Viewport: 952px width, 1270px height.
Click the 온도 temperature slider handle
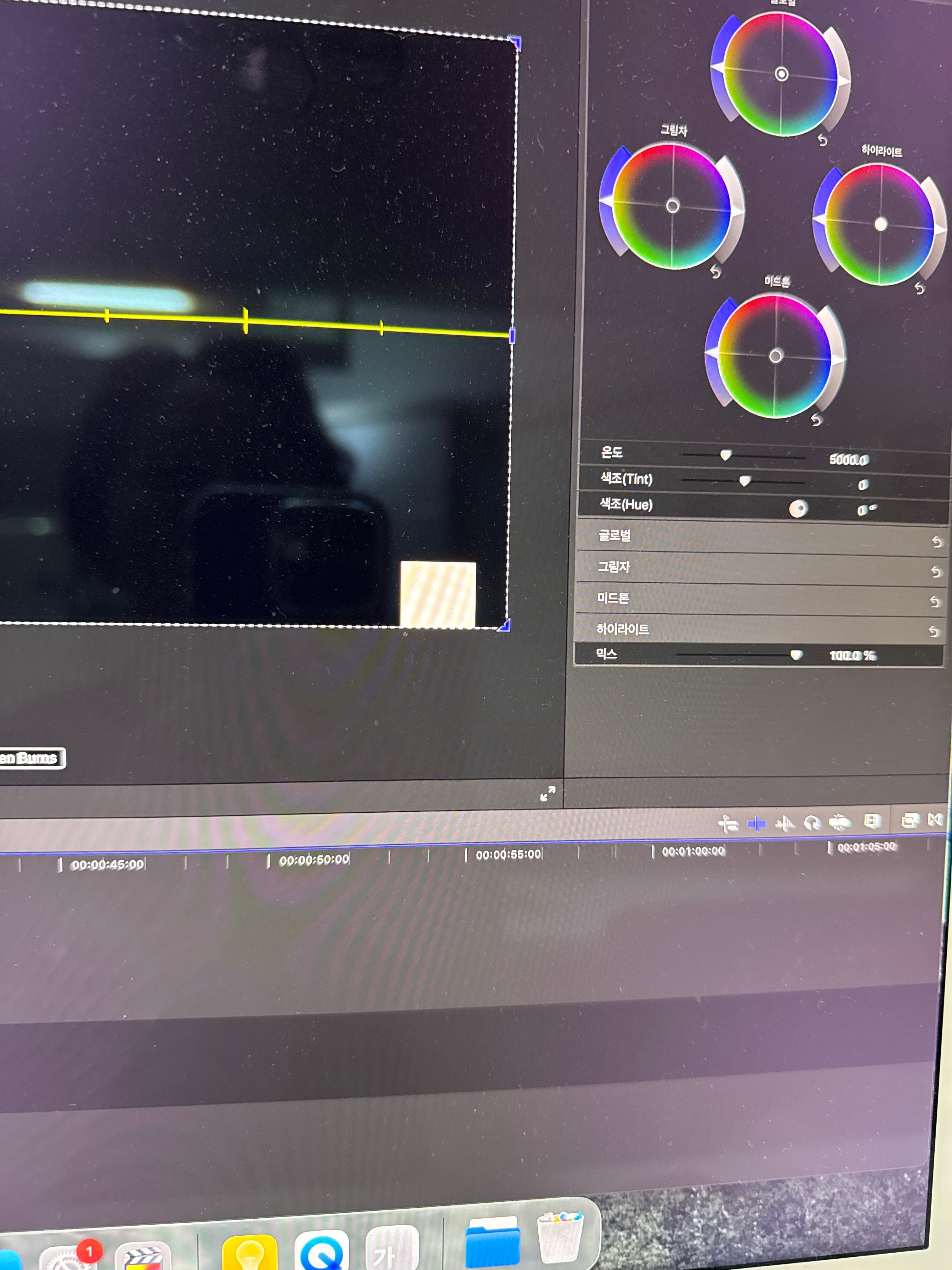725,455
